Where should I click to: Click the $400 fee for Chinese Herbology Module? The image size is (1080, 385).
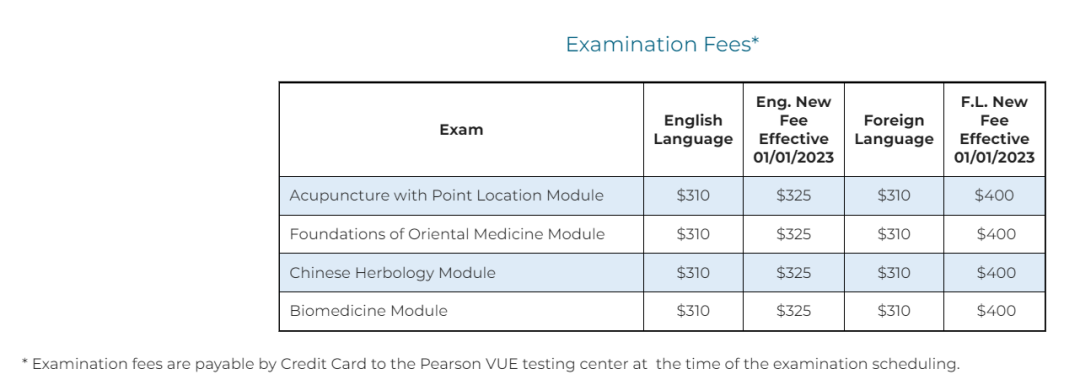pos(996,273)
